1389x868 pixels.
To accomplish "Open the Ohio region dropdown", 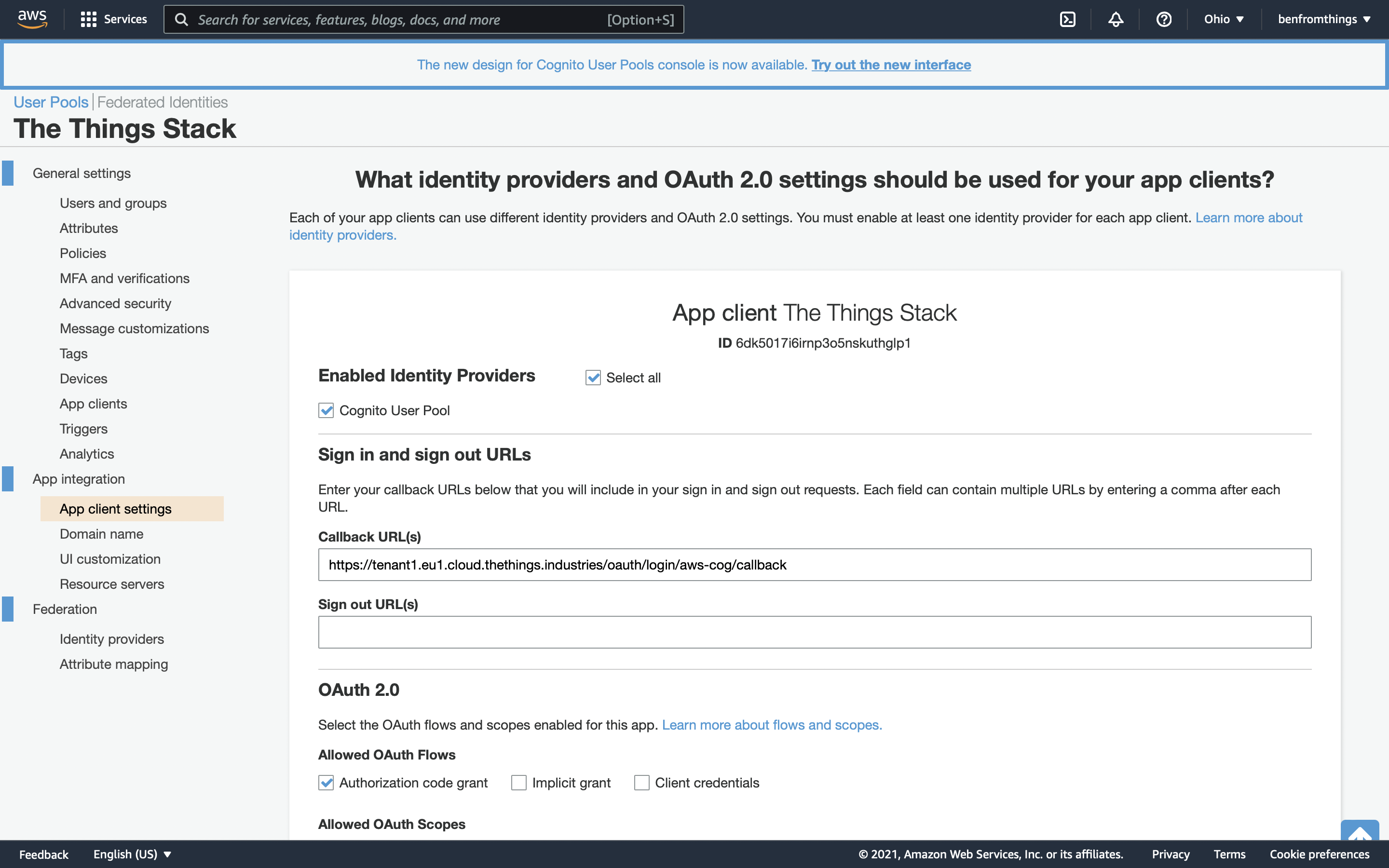I will click(1224, 19).
